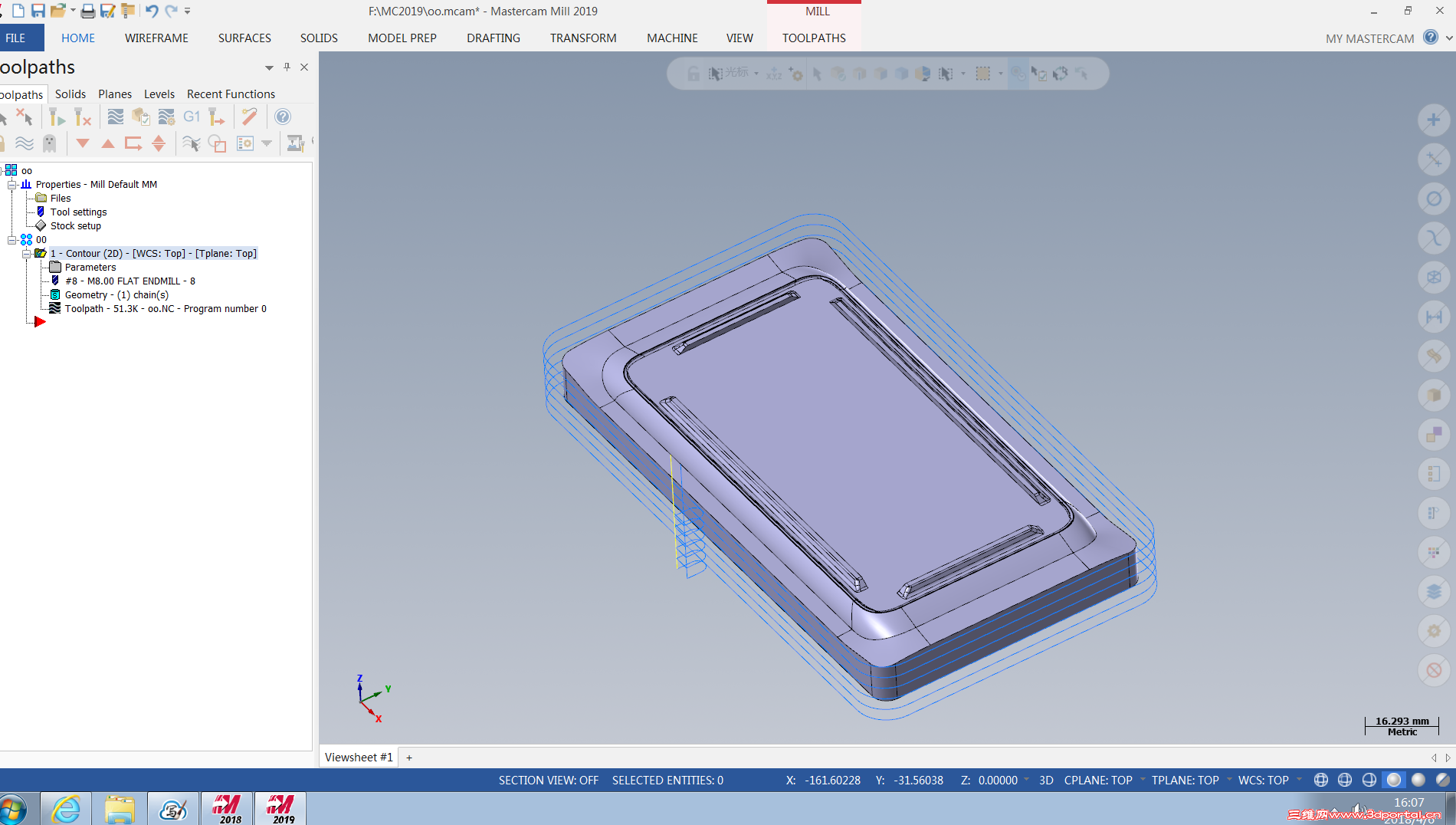Screen dimensions: 1456x825
Task: Click the machine simulation icon
Action: [x=295, y=143]
